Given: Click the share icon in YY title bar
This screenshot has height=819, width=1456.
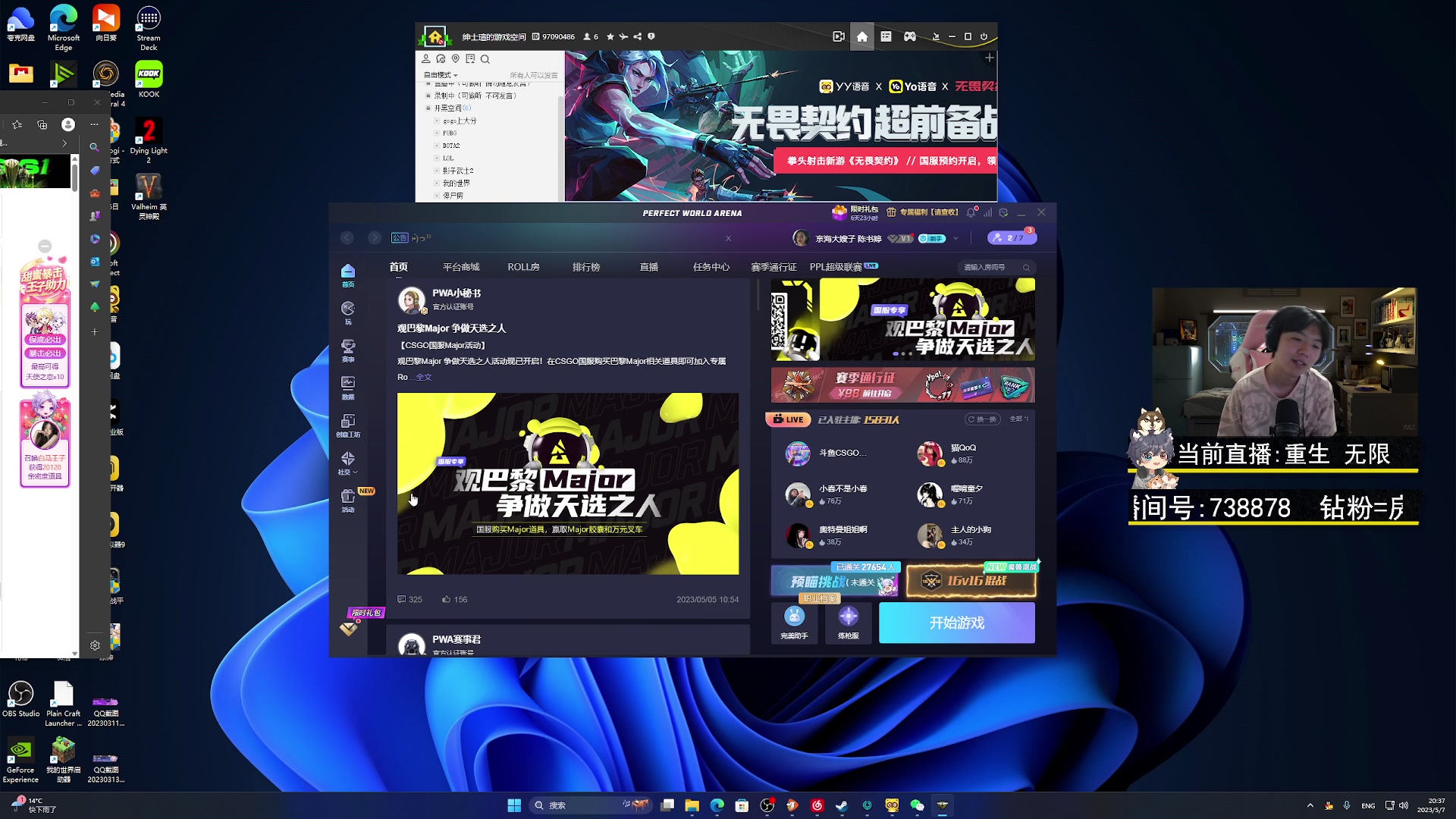Looking at the screenshot, I should click(x=638, y=36).
